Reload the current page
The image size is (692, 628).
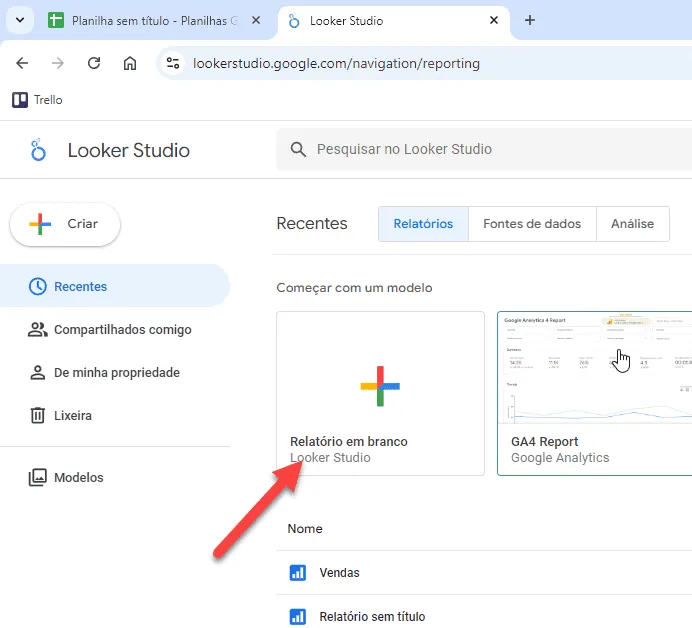tap(94, 64)
